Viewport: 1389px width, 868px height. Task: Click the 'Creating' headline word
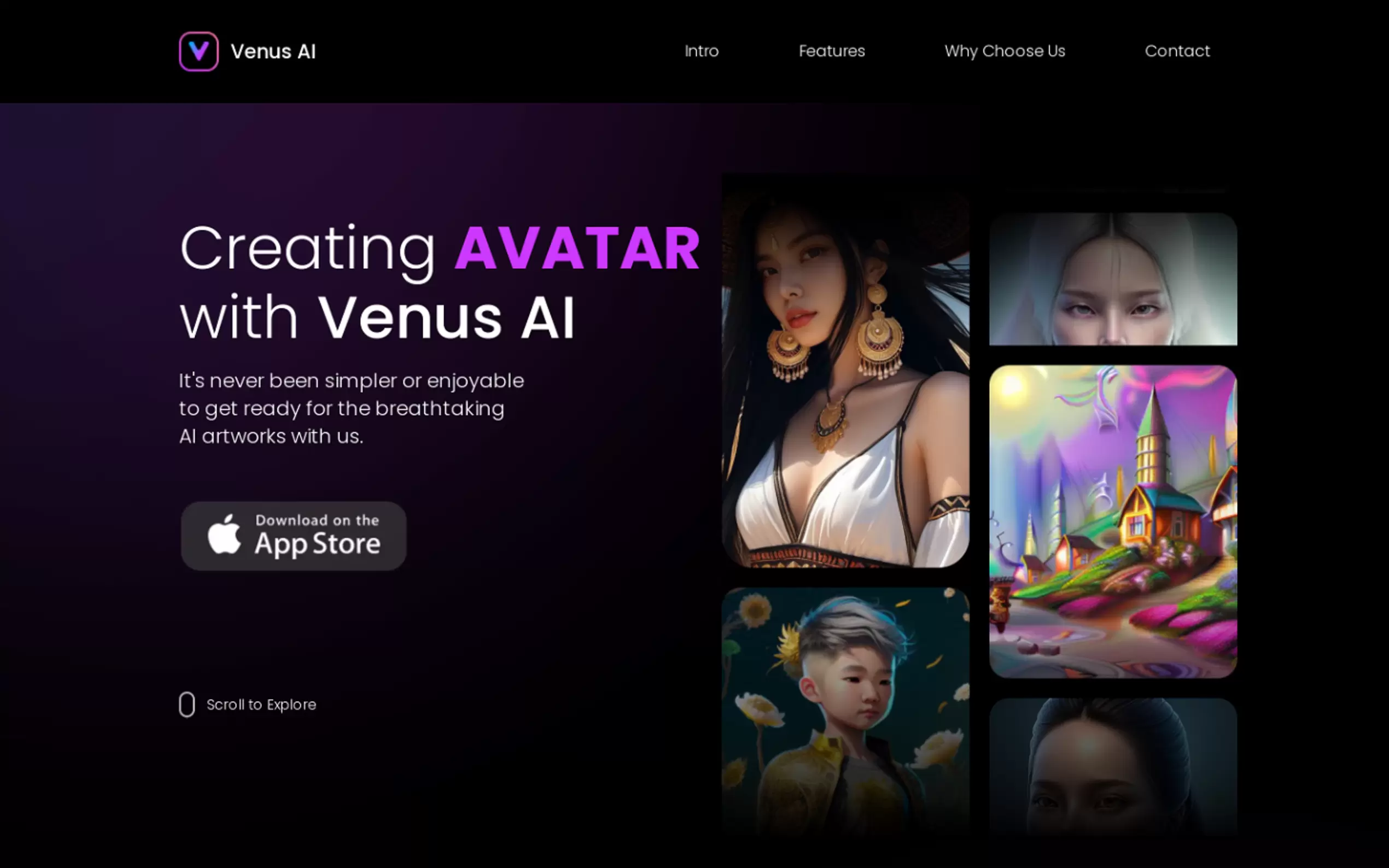click(308, 251)
